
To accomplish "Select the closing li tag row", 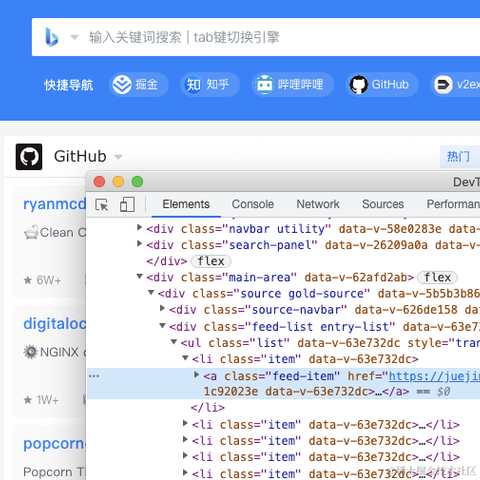I will coord(208,407).
